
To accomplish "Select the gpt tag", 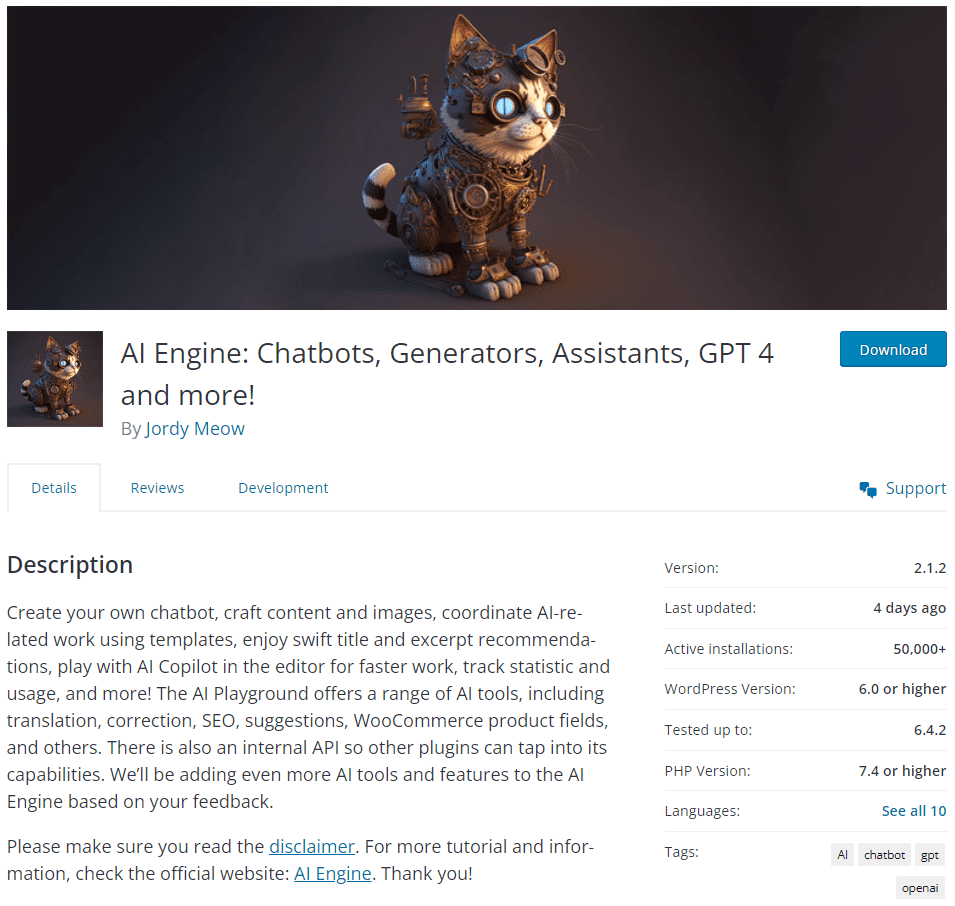I will tap(930, 854).
